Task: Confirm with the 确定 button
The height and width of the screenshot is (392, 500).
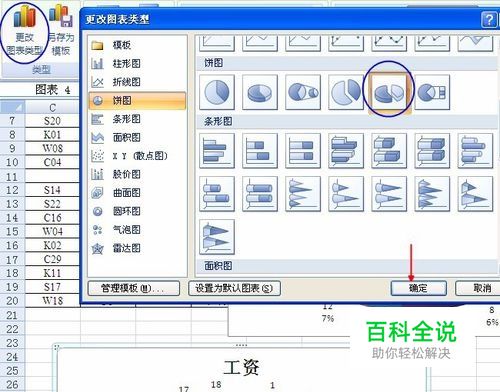Action: pyautogui.click(x=419, y=288)
